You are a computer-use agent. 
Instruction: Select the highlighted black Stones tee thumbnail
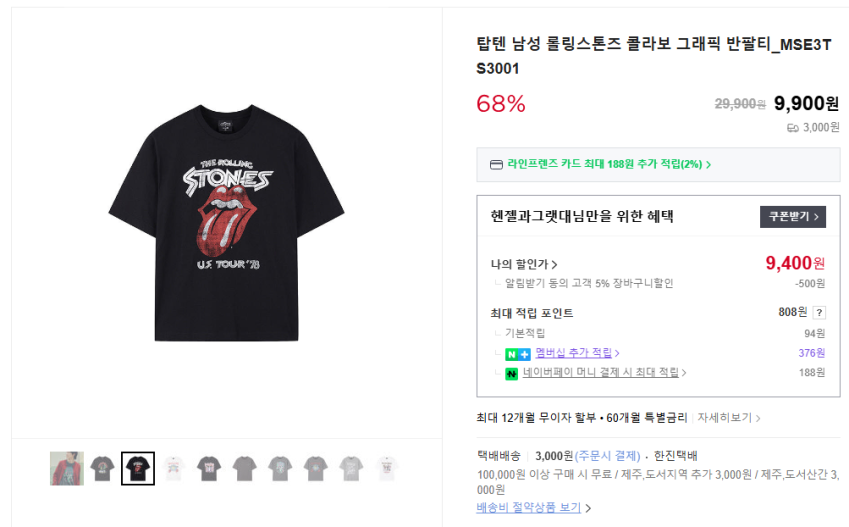137,468
